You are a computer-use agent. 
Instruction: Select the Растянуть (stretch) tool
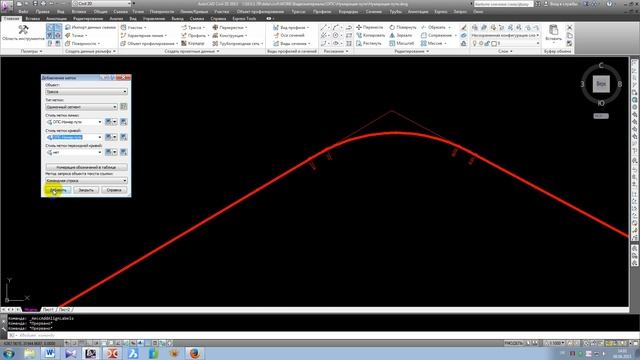point(369,43)
